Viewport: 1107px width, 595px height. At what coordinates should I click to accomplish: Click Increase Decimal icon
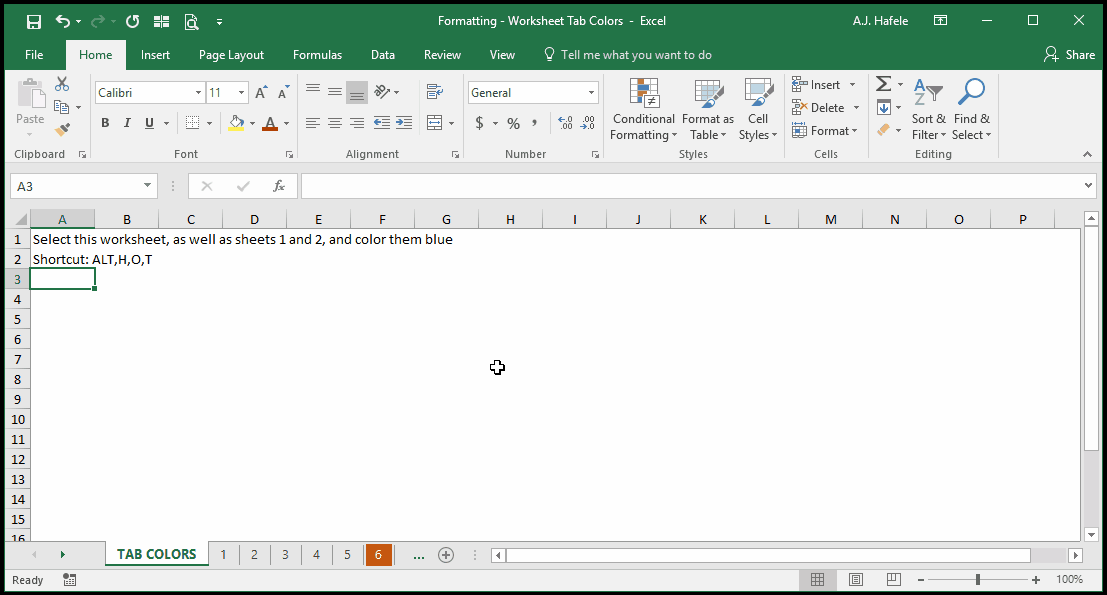(x=566, y=124)
